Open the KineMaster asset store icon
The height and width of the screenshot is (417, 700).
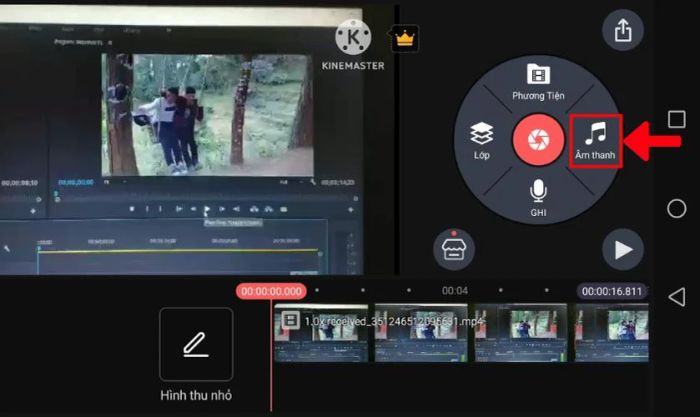pos(453,249)
